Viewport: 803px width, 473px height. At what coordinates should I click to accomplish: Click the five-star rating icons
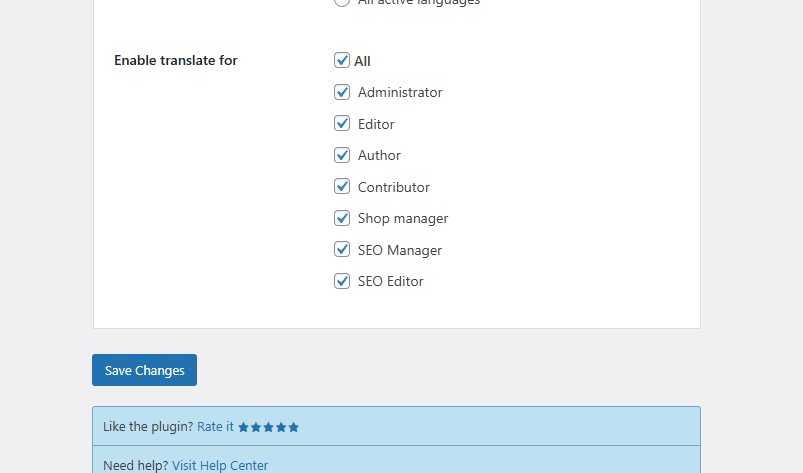point(268,427)
